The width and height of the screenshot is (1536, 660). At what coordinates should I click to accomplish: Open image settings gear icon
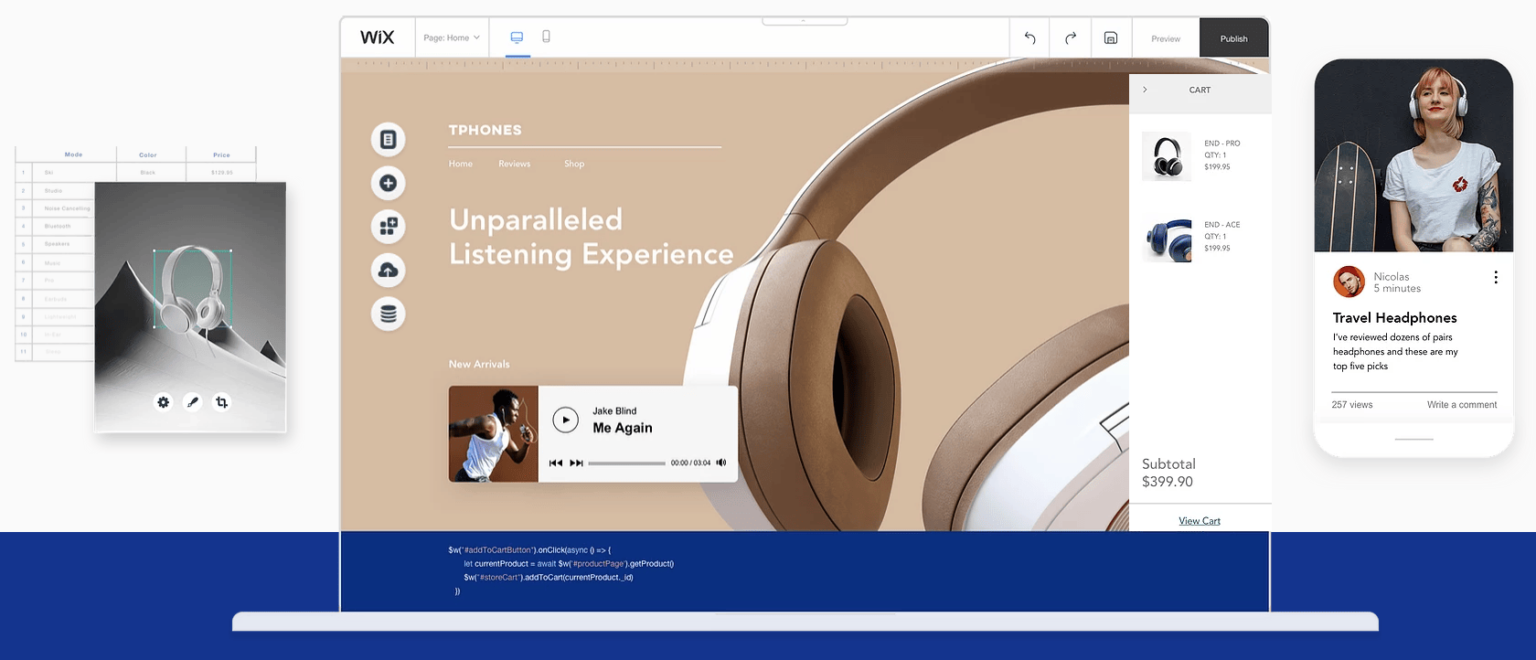pyautogui.click(x=163, y=402)
